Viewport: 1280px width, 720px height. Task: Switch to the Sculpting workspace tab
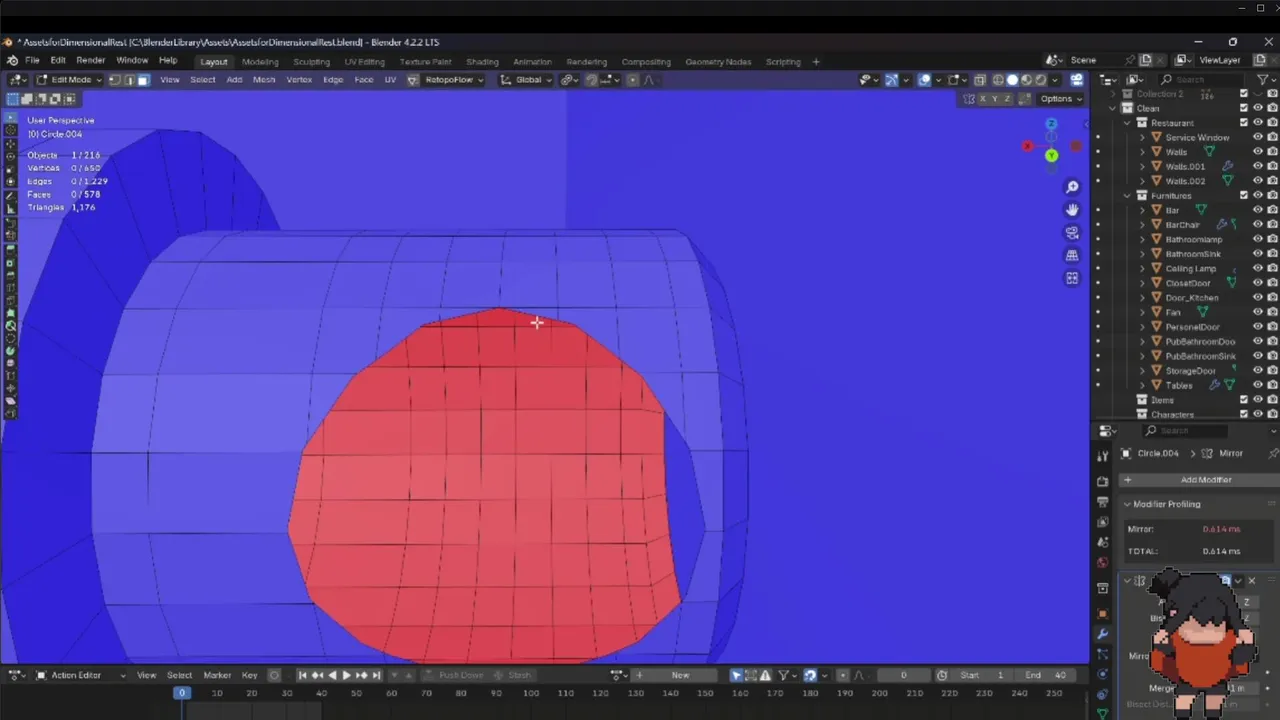click(311, 62)
